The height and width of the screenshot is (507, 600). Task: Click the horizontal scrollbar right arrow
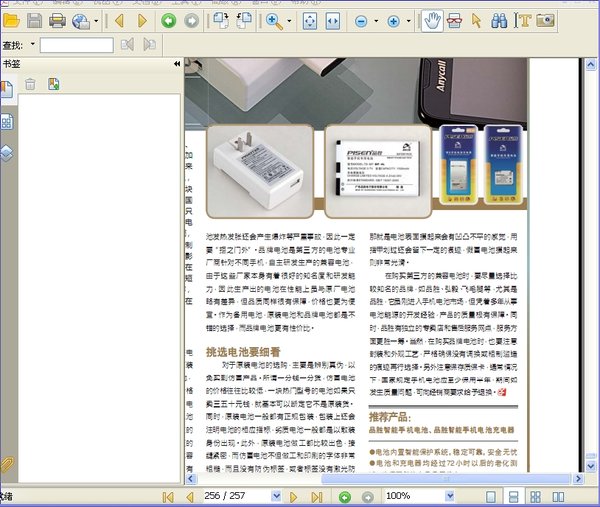click(578, 478)
